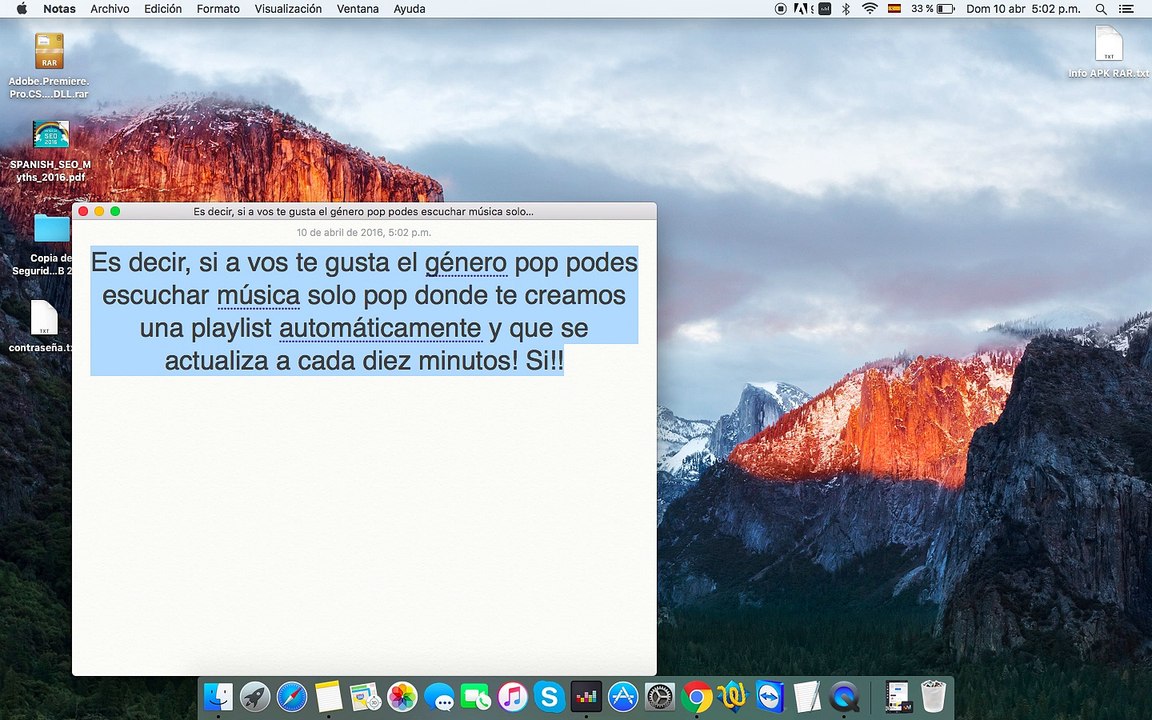Open Safari compass icon in Dock
The width and height of the screenshot is (1152, 720).
point(292,696)
